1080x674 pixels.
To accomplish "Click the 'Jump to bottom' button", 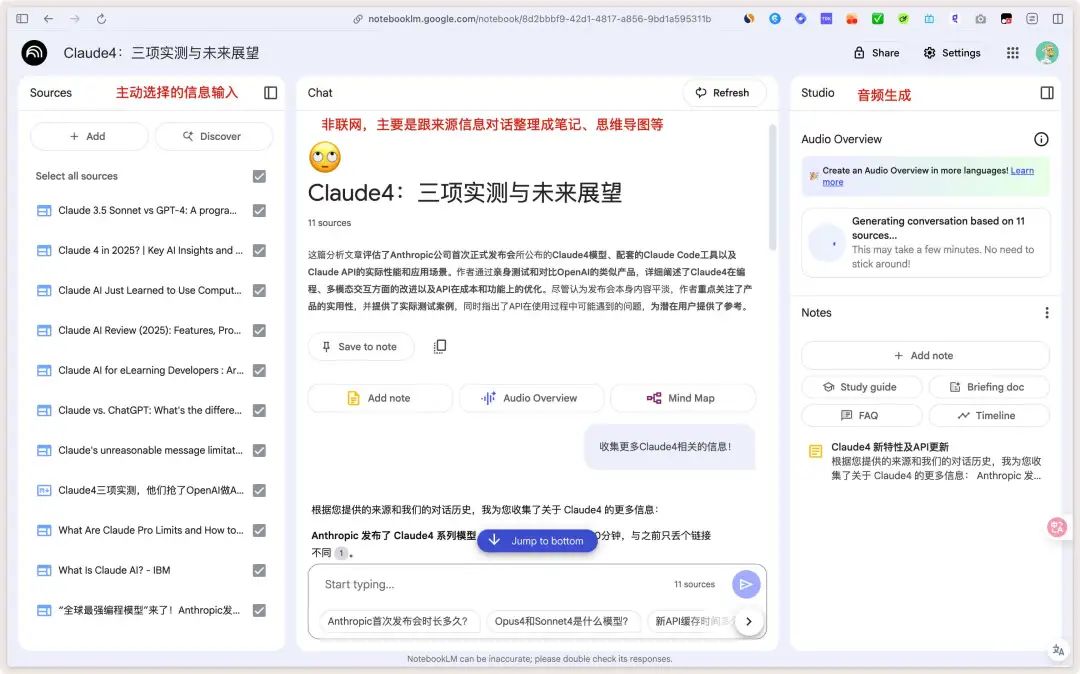I will click(x=537, y=540).
